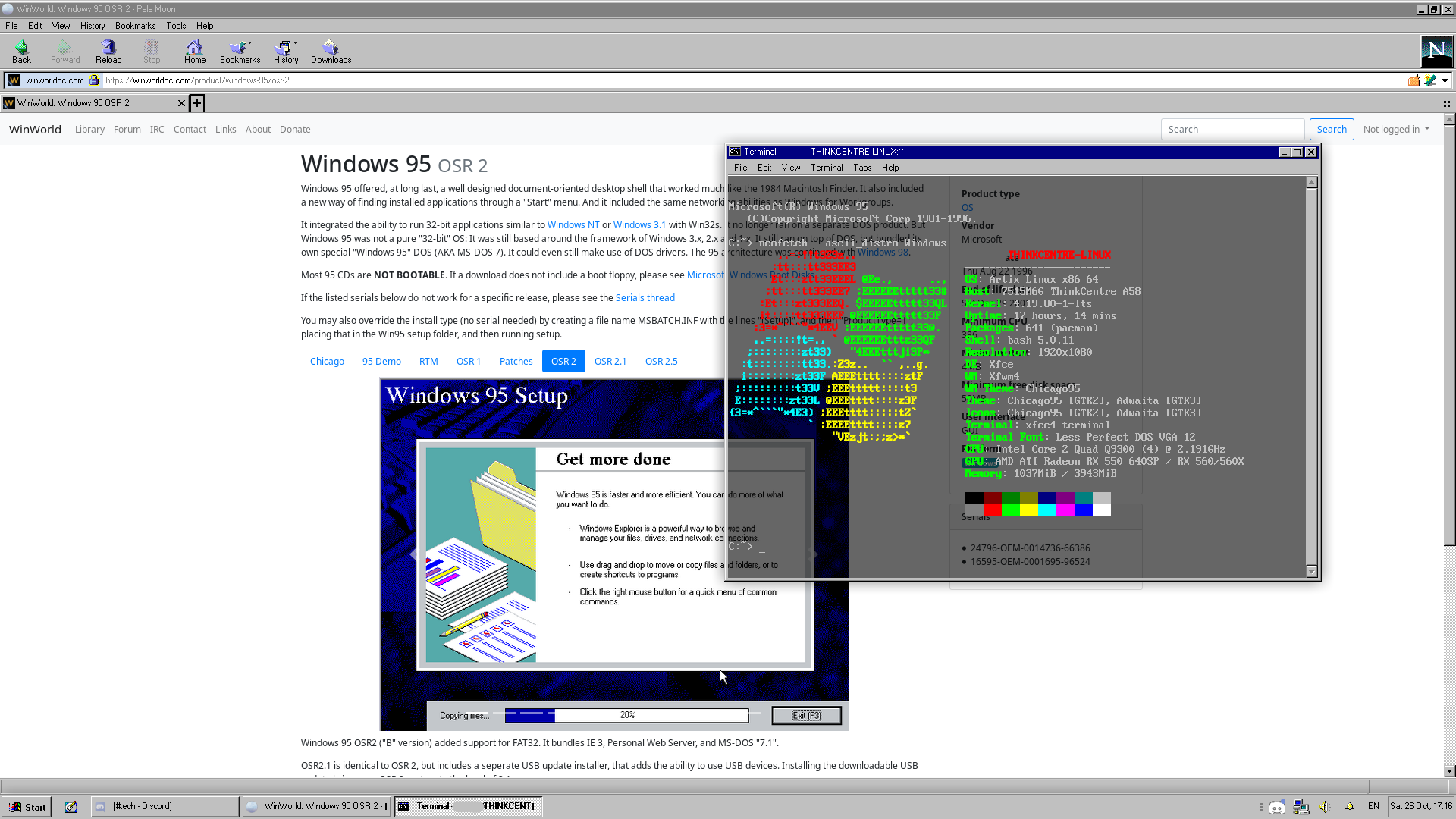Switch to the OSR 2.1 release tab
Viewport: 1456px width, 819px height.
pos(610,362)
